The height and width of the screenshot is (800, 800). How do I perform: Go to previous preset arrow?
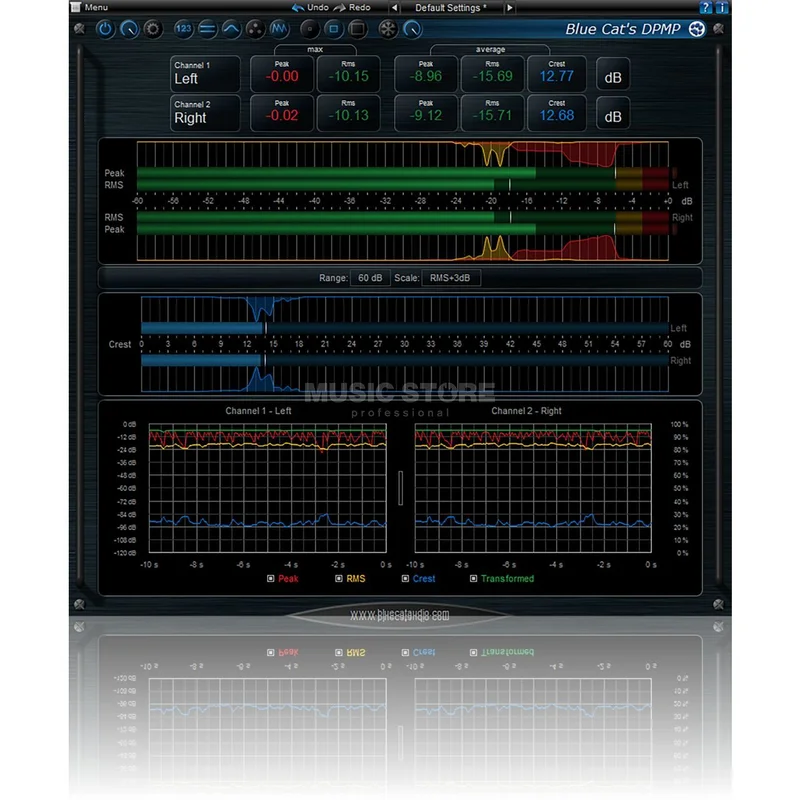[394, 8]
